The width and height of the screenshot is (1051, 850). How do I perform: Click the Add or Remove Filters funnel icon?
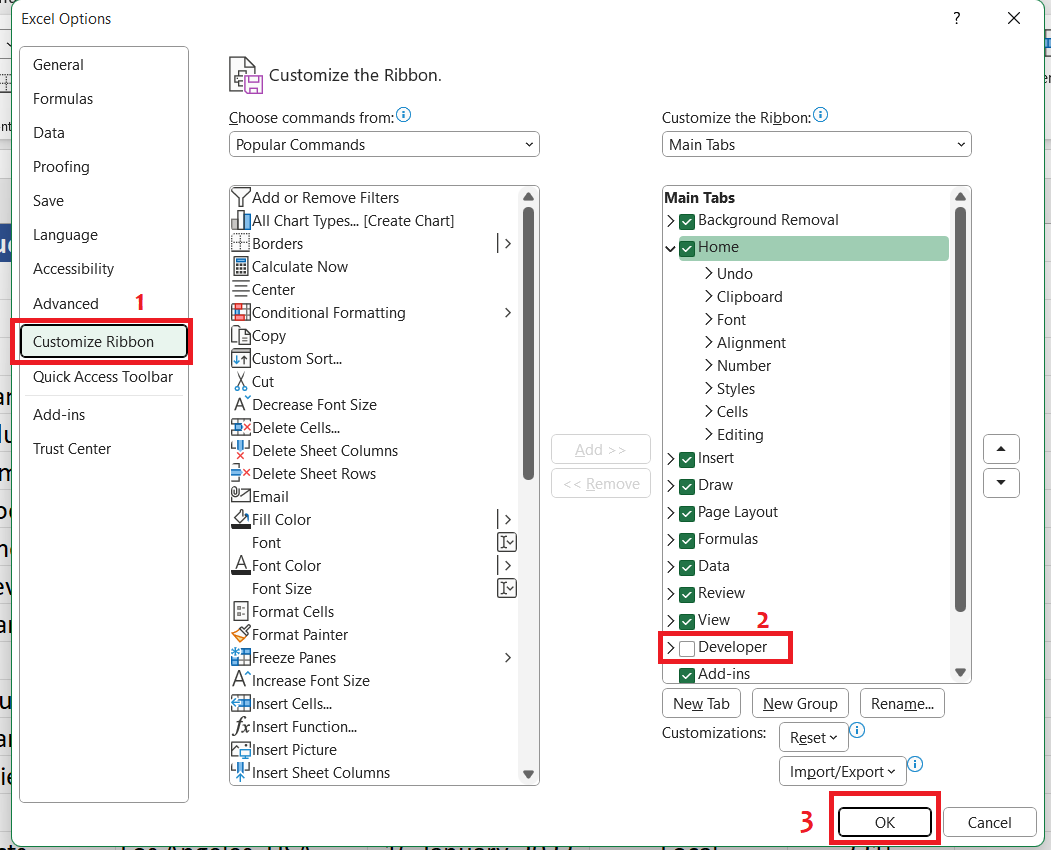click(x=241, y=198)
